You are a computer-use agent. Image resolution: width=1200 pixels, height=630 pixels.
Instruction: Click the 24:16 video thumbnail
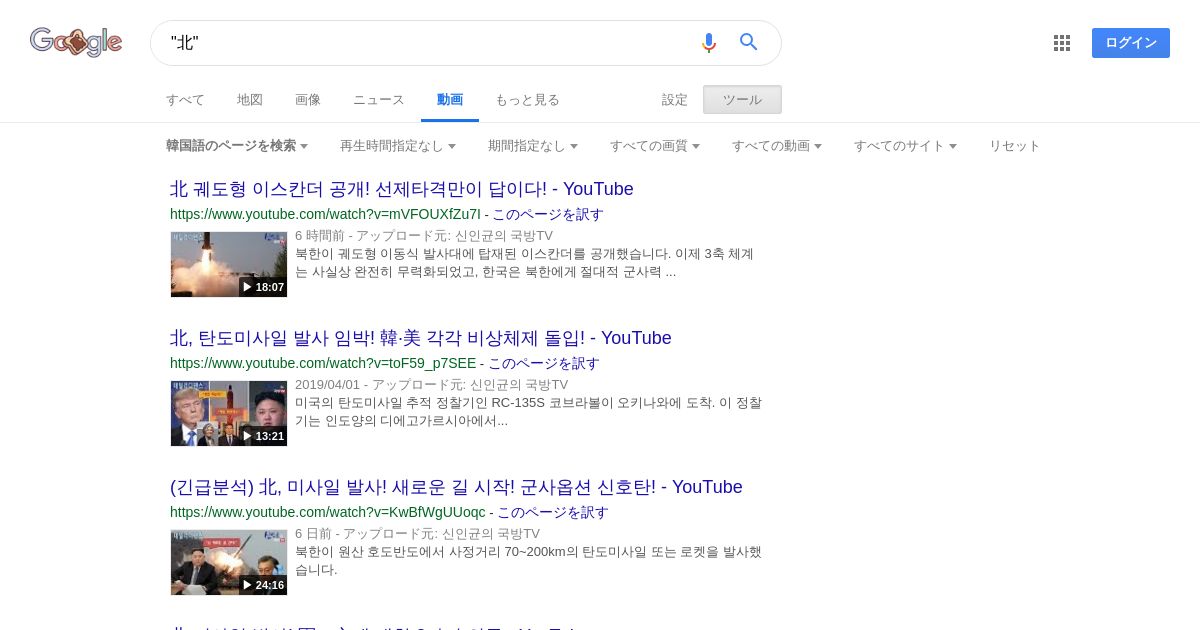point(229,562)
